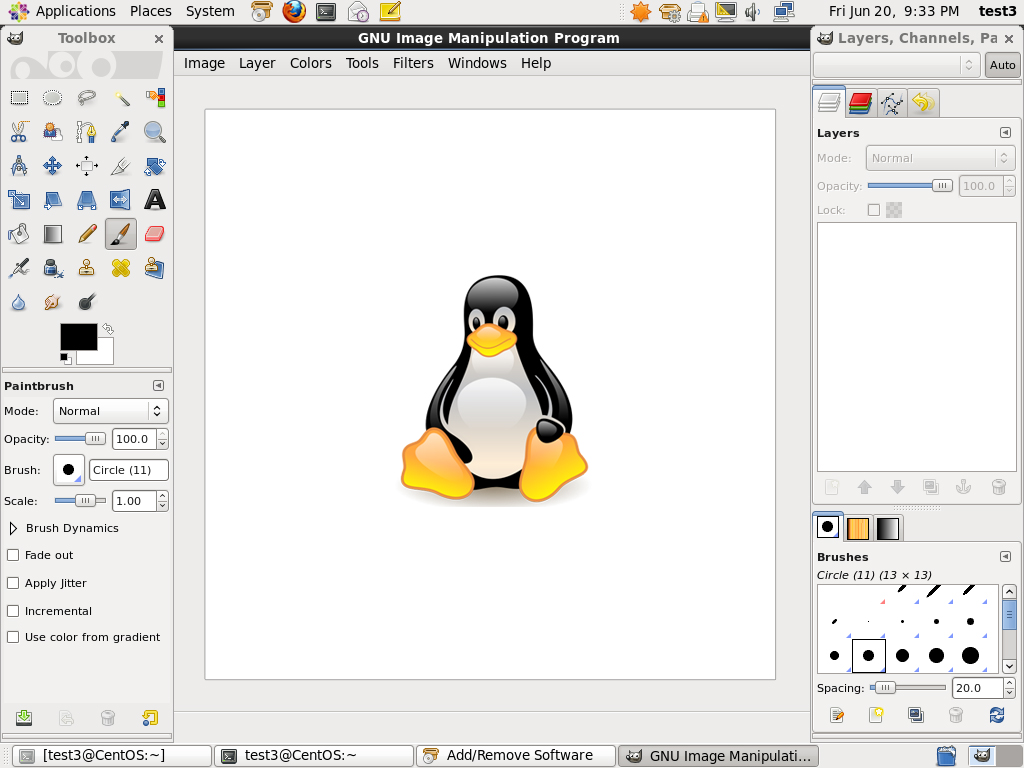Image resolution: width=1024 pixels, height=768 pixels.
Task: Click the brush Spacing value field
Action: point(976,688)
